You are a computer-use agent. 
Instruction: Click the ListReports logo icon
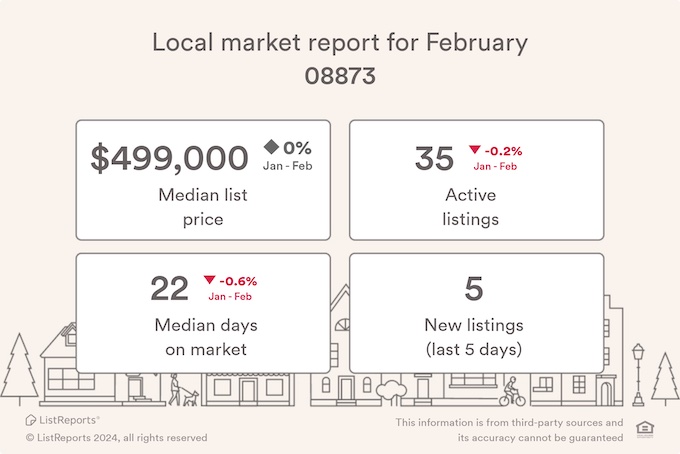(x=30, y=420)
